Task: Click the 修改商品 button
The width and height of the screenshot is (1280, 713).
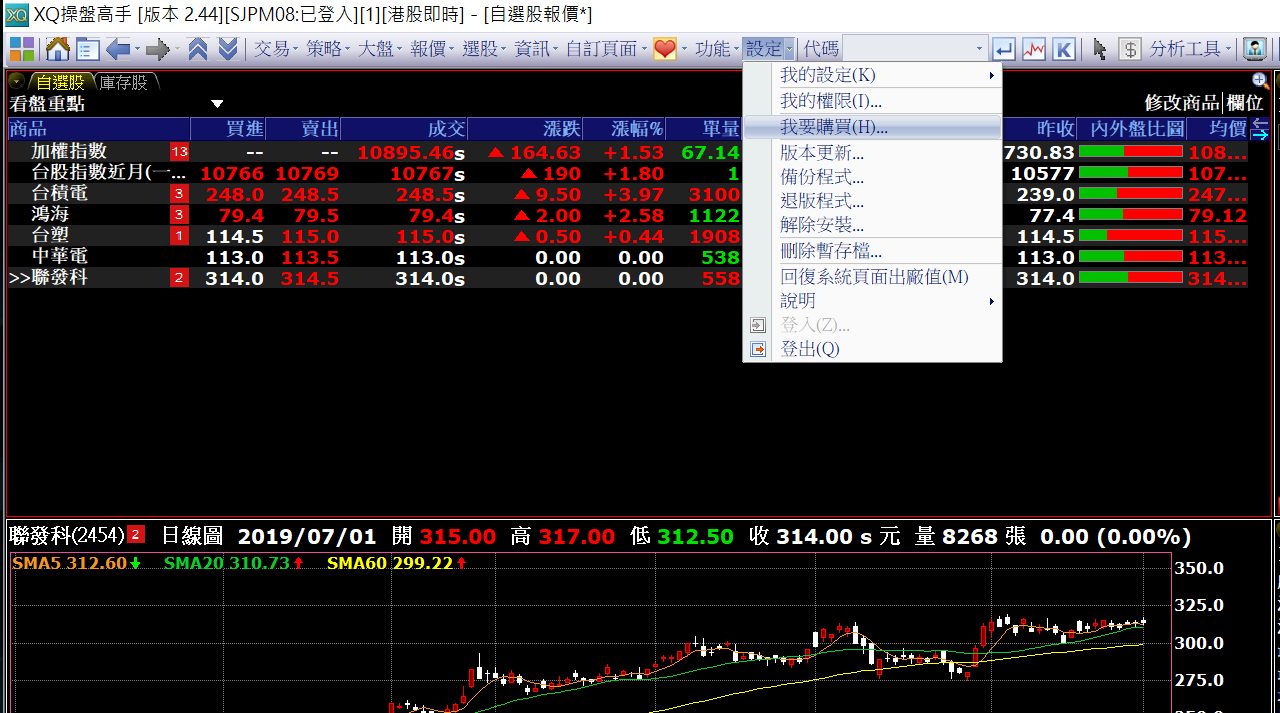Action: (x=1182, y=103)
